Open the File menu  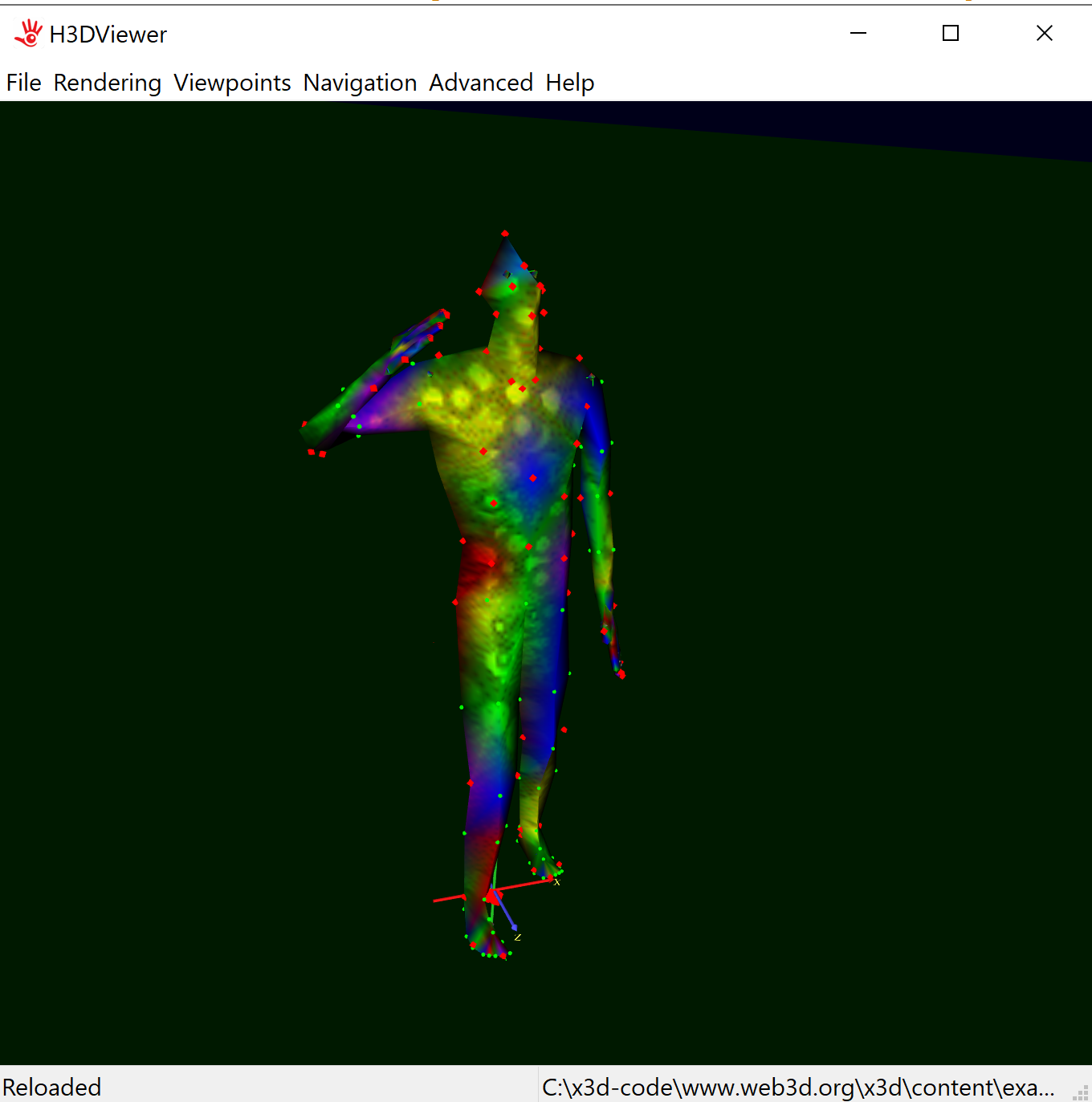pyautogui.click(x=24, y=83)
